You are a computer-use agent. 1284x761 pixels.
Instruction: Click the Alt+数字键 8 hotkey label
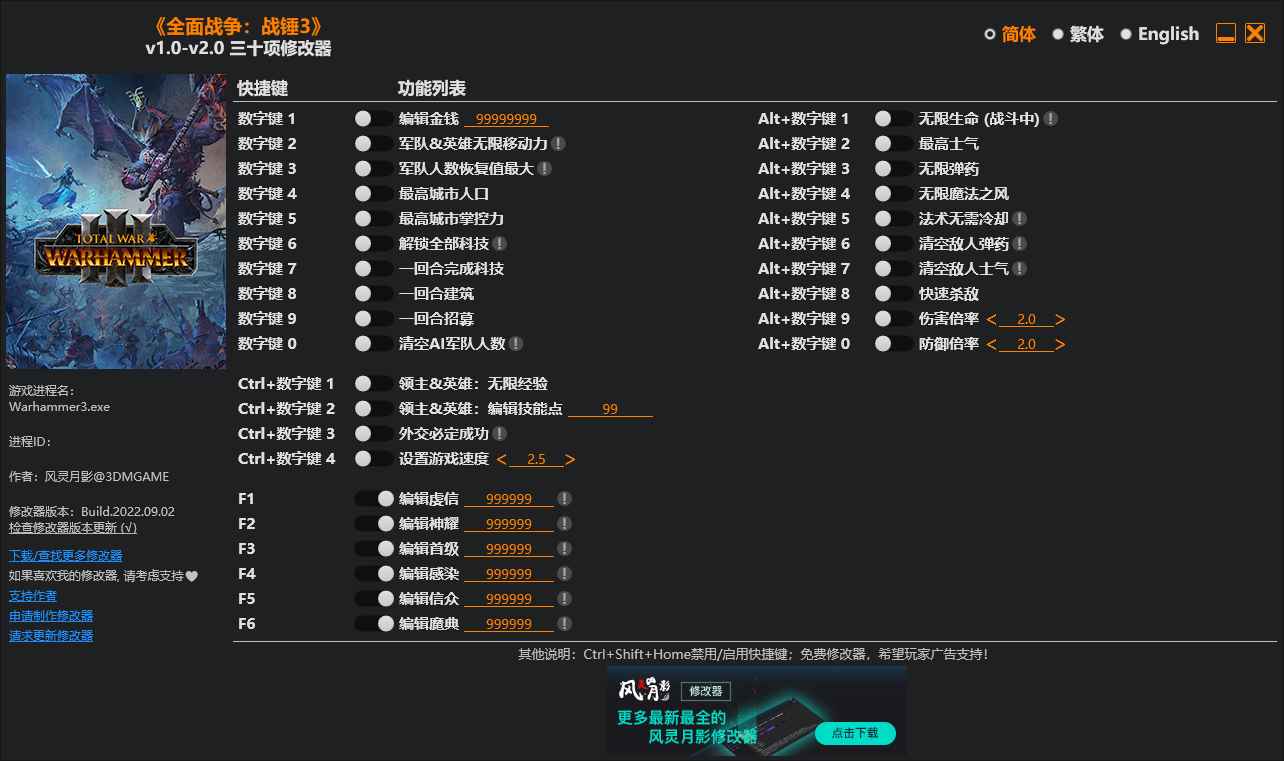click(804, 294)
